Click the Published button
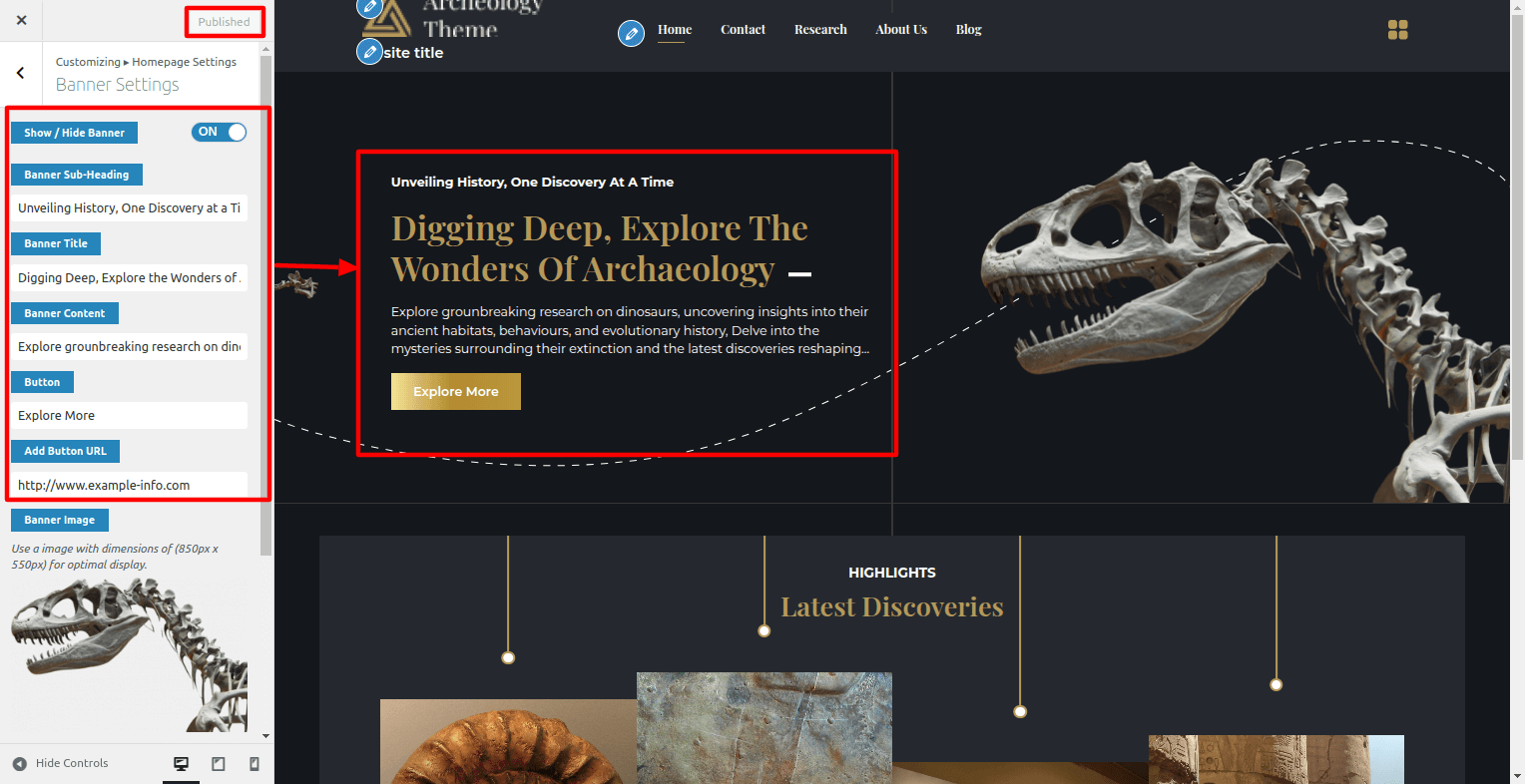Screen dimensions: 1525x784 pos(224,22)
